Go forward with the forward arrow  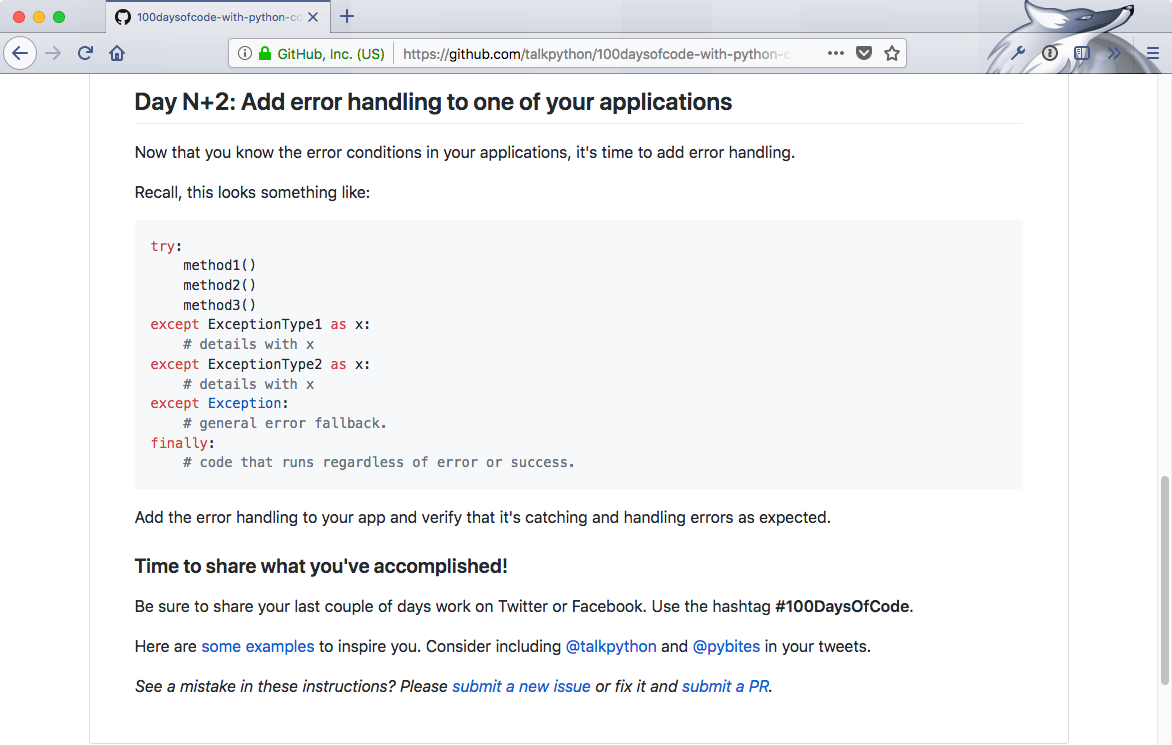click(x=53, y=53)
